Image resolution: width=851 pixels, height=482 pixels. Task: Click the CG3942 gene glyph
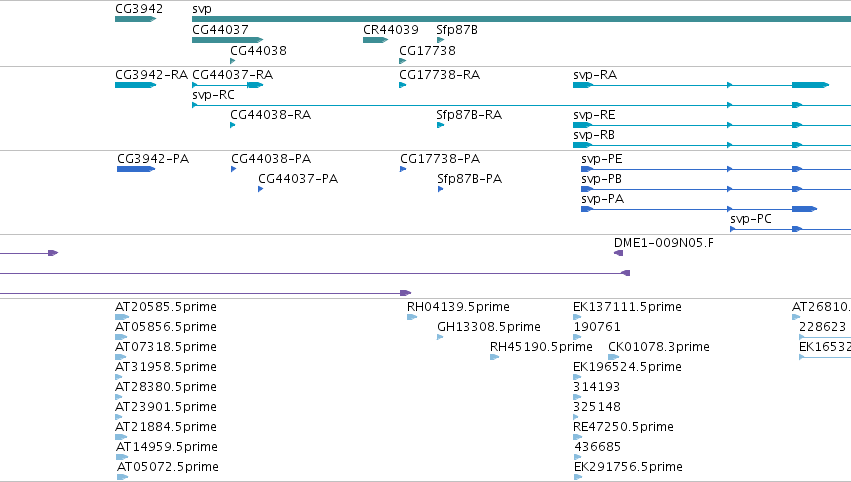[x=135, y=19]
